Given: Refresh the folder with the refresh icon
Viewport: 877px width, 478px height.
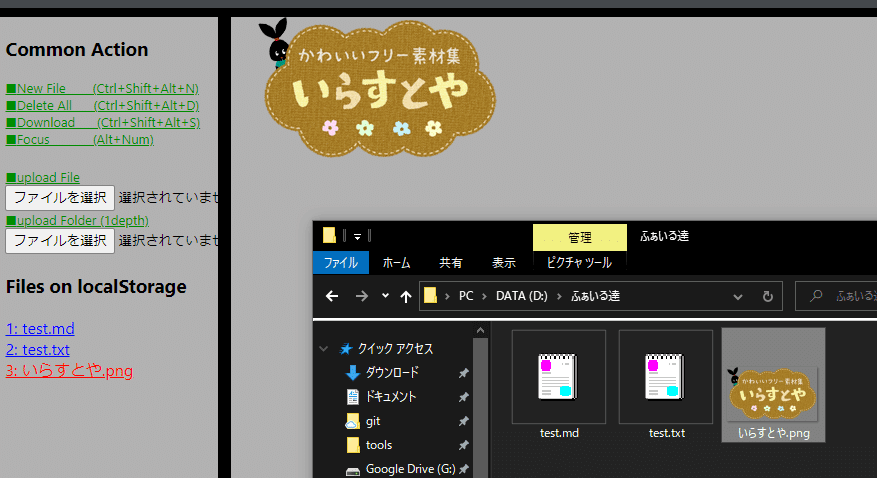Looking at the screenshot, I should tap(768, 296).
